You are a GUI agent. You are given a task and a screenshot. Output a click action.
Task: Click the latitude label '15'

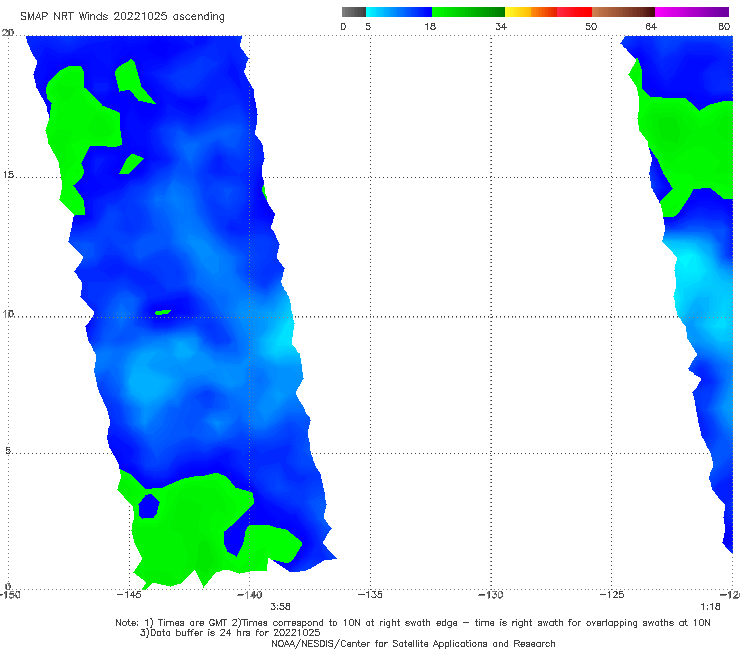click(8, 175)
